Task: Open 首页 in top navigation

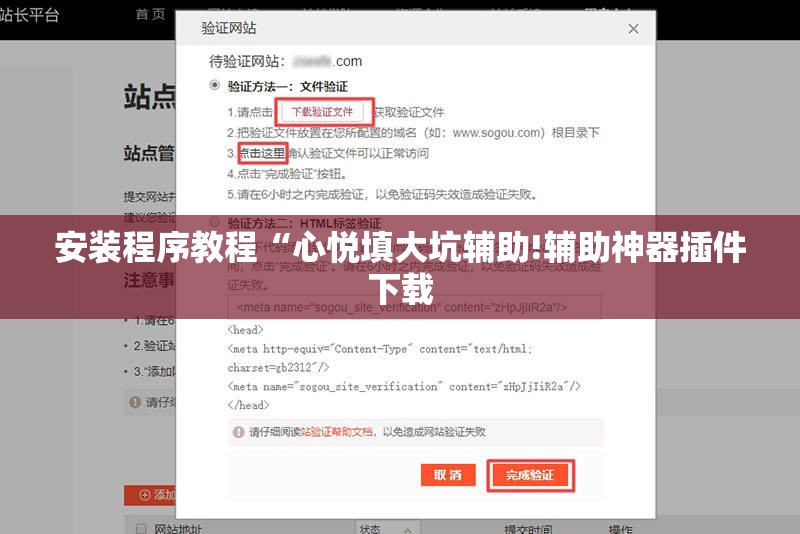Action: coord(151,14)
